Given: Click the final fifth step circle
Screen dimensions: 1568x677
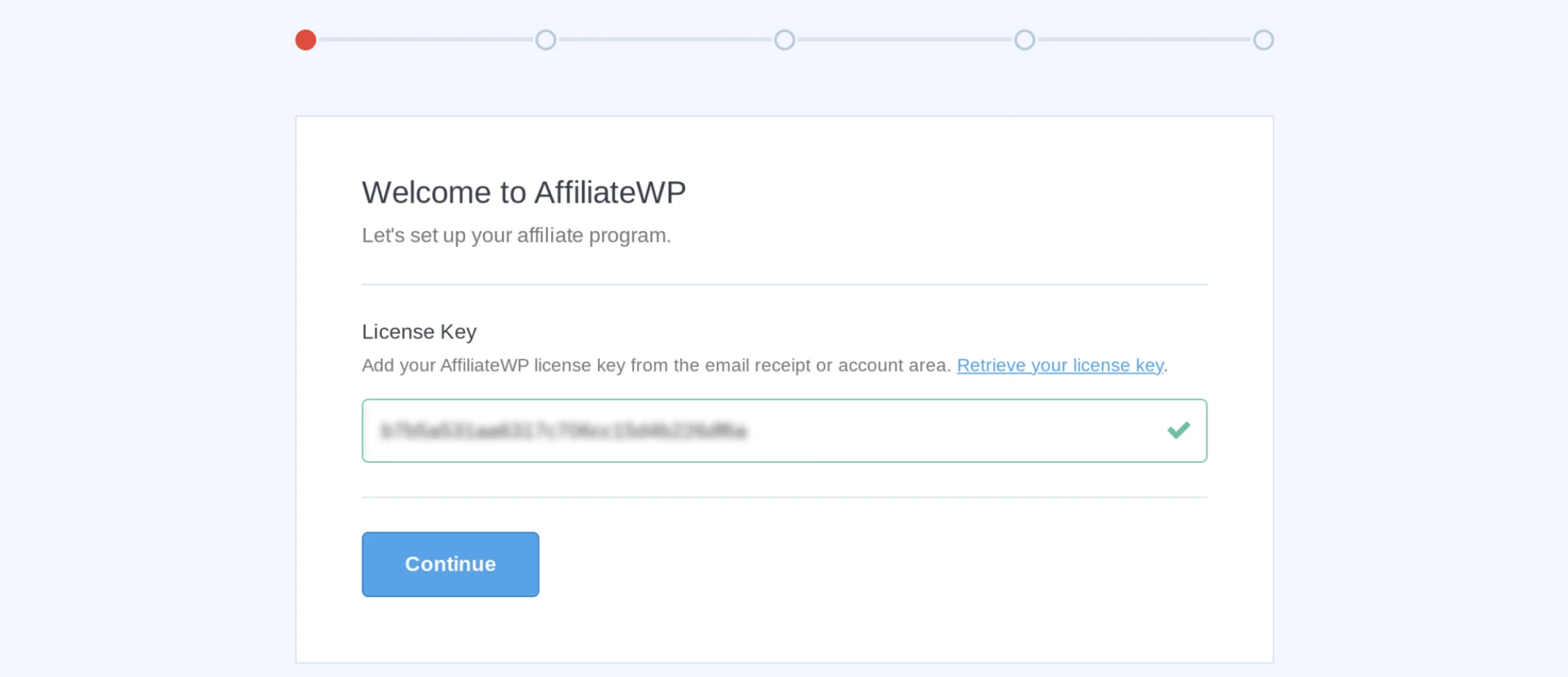Looking at the screenshot, I should coord(1263,40).
